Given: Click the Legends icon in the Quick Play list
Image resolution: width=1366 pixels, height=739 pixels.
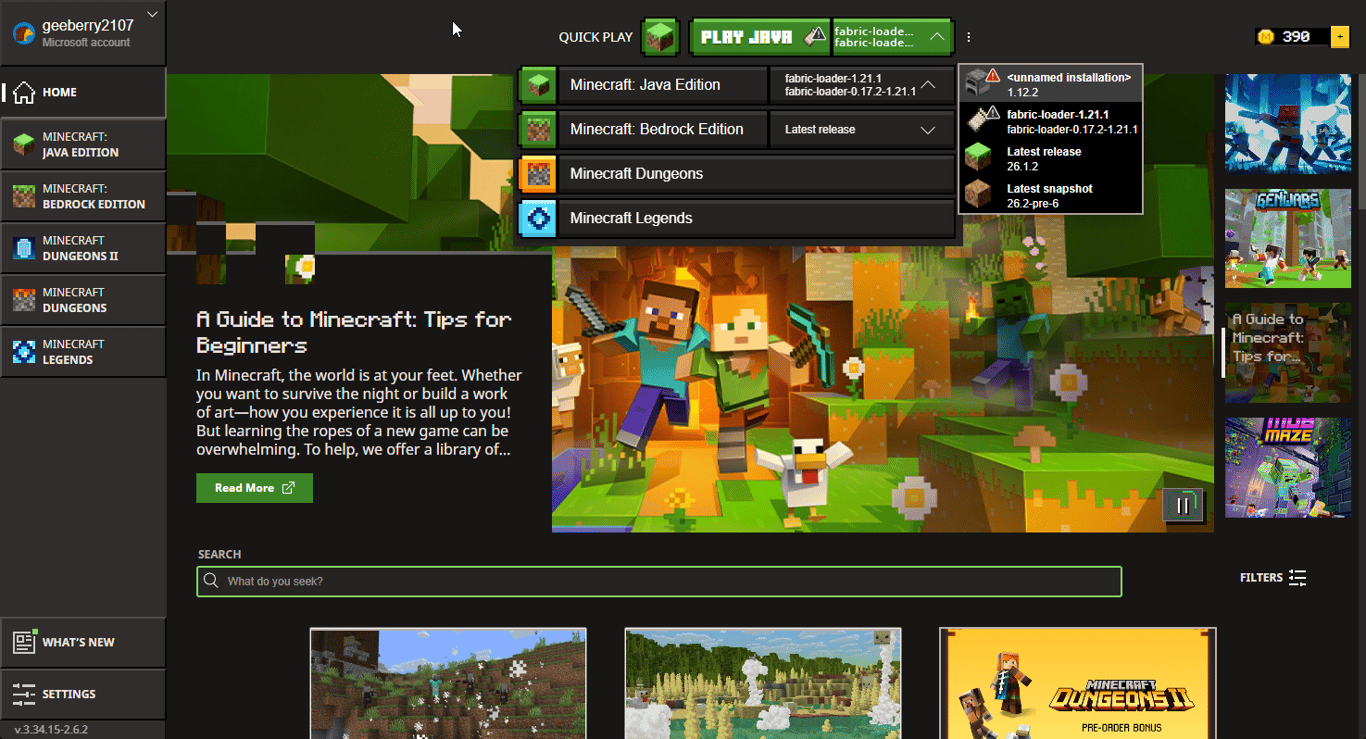Looking at the screenshot, I should point(538,218).
